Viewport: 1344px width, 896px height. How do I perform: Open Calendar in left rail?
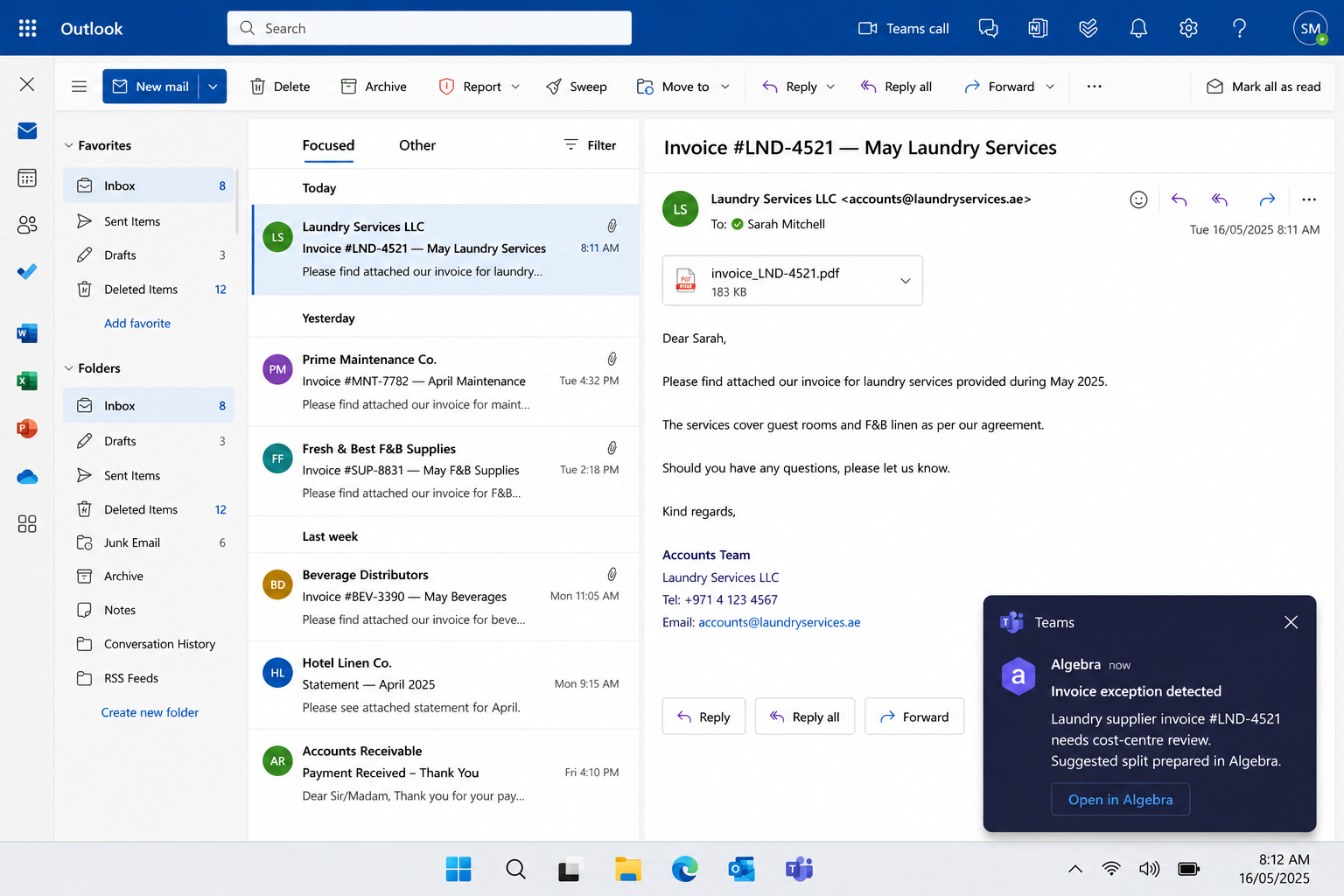pos(27,178)
